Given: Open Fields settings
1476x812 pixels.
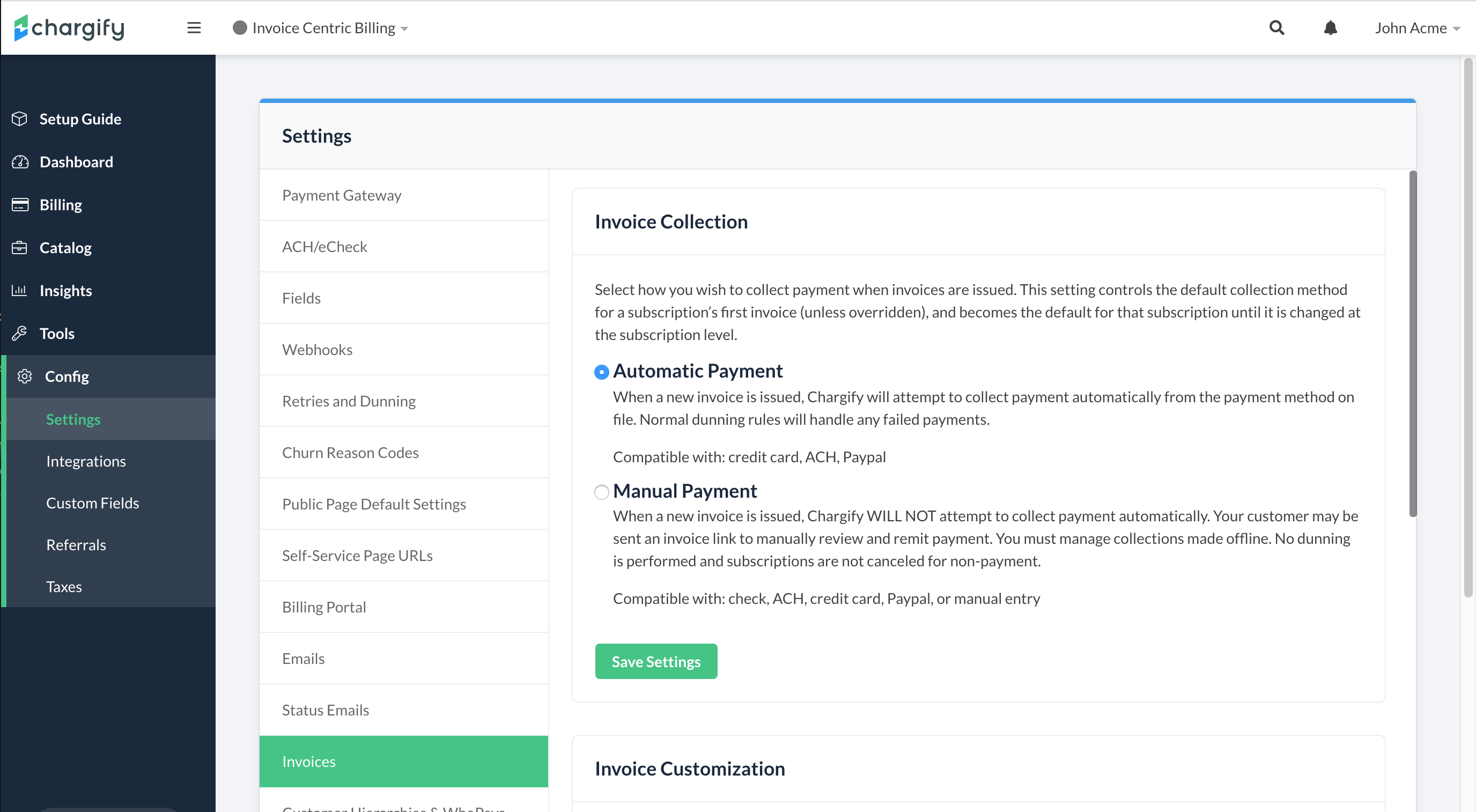Looking at the screenshot, I should pos(404,298).
